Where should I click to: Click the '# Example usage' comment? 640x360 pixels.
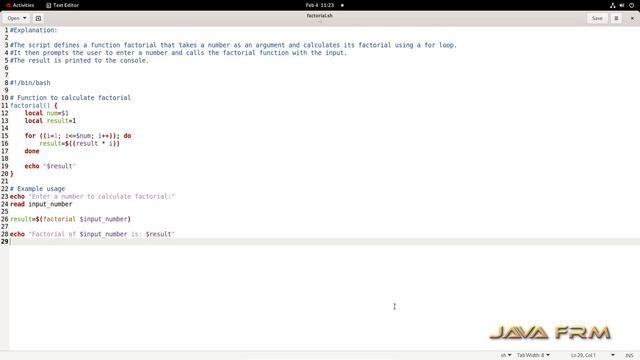tap(38, 189)
